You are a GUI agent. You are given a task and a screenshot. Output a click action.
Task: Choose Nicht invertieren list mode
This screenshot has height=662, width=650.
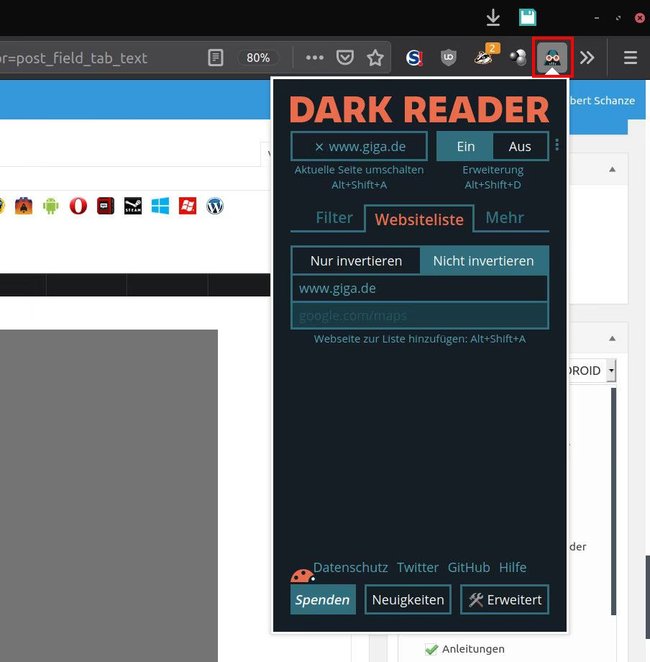[484, 261]
